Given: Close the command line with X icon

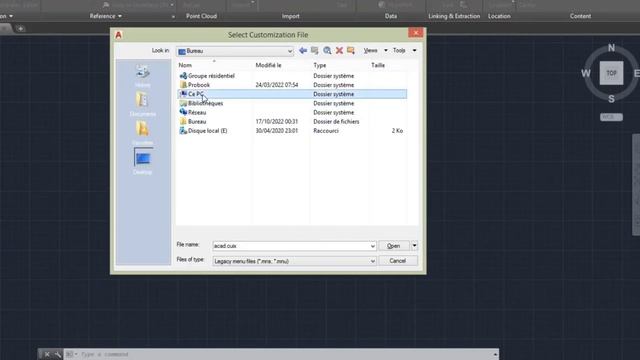Looking at the screenshot, I should [47, 354].
